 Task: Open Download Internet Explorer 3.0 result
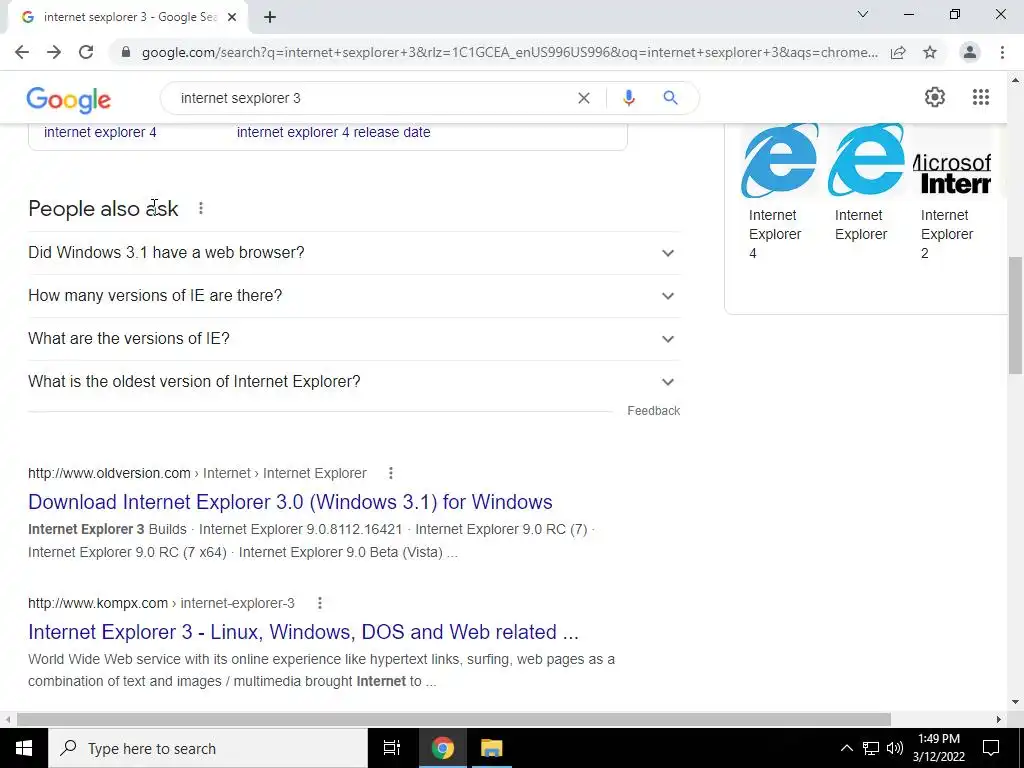point(290,502)
